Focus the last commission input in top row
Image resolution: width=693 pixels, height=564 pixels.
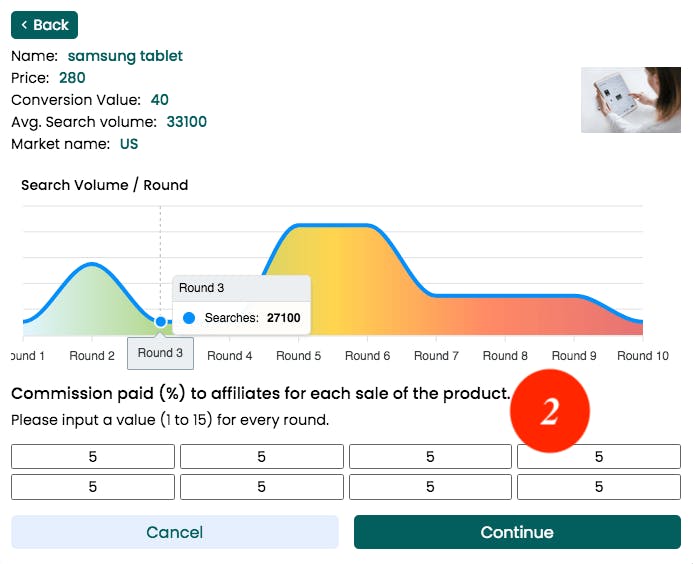pos(599,457)
